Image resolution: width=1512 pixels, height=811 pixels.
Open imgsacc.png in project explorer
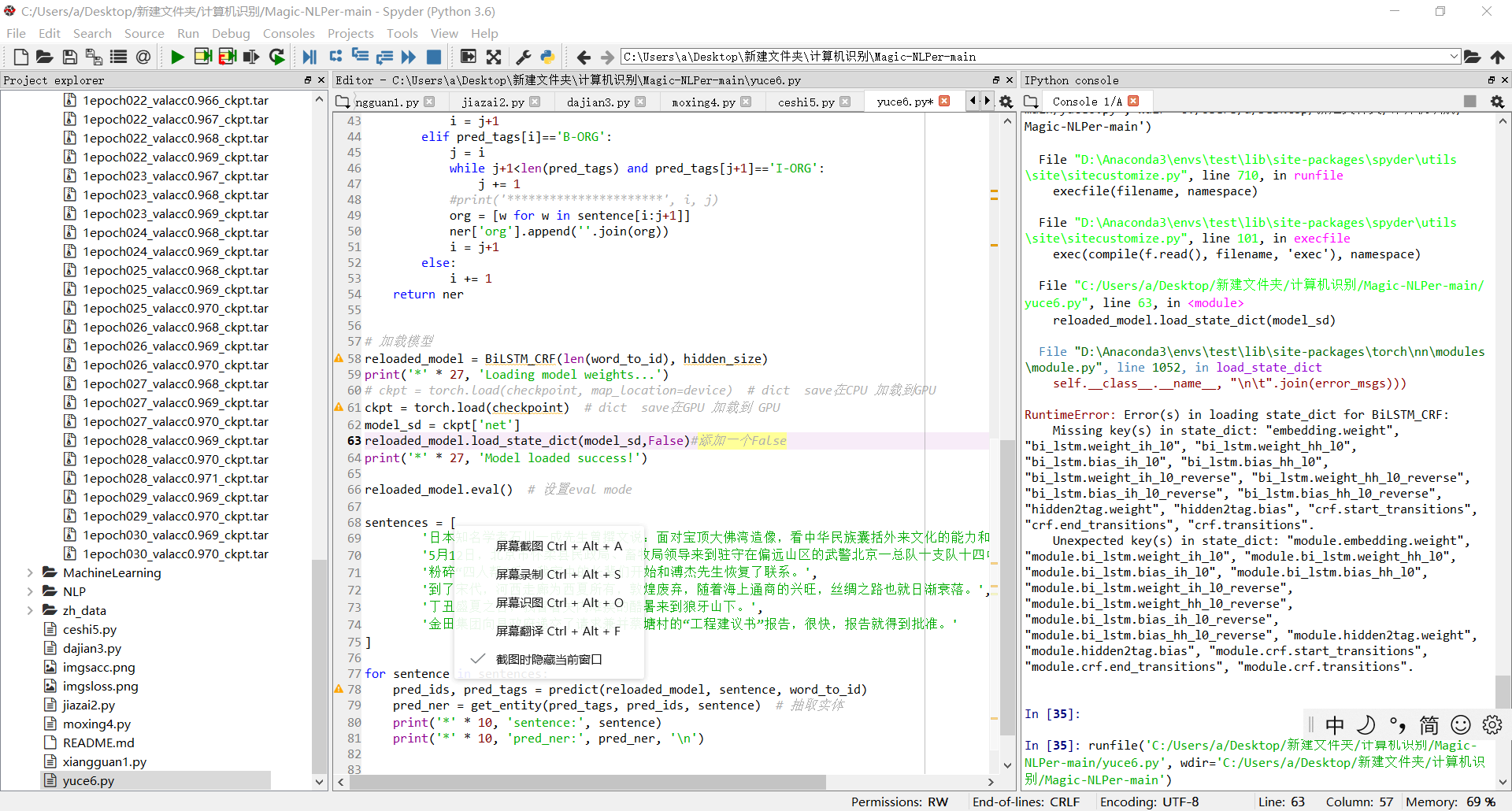(x=99, y=667)
